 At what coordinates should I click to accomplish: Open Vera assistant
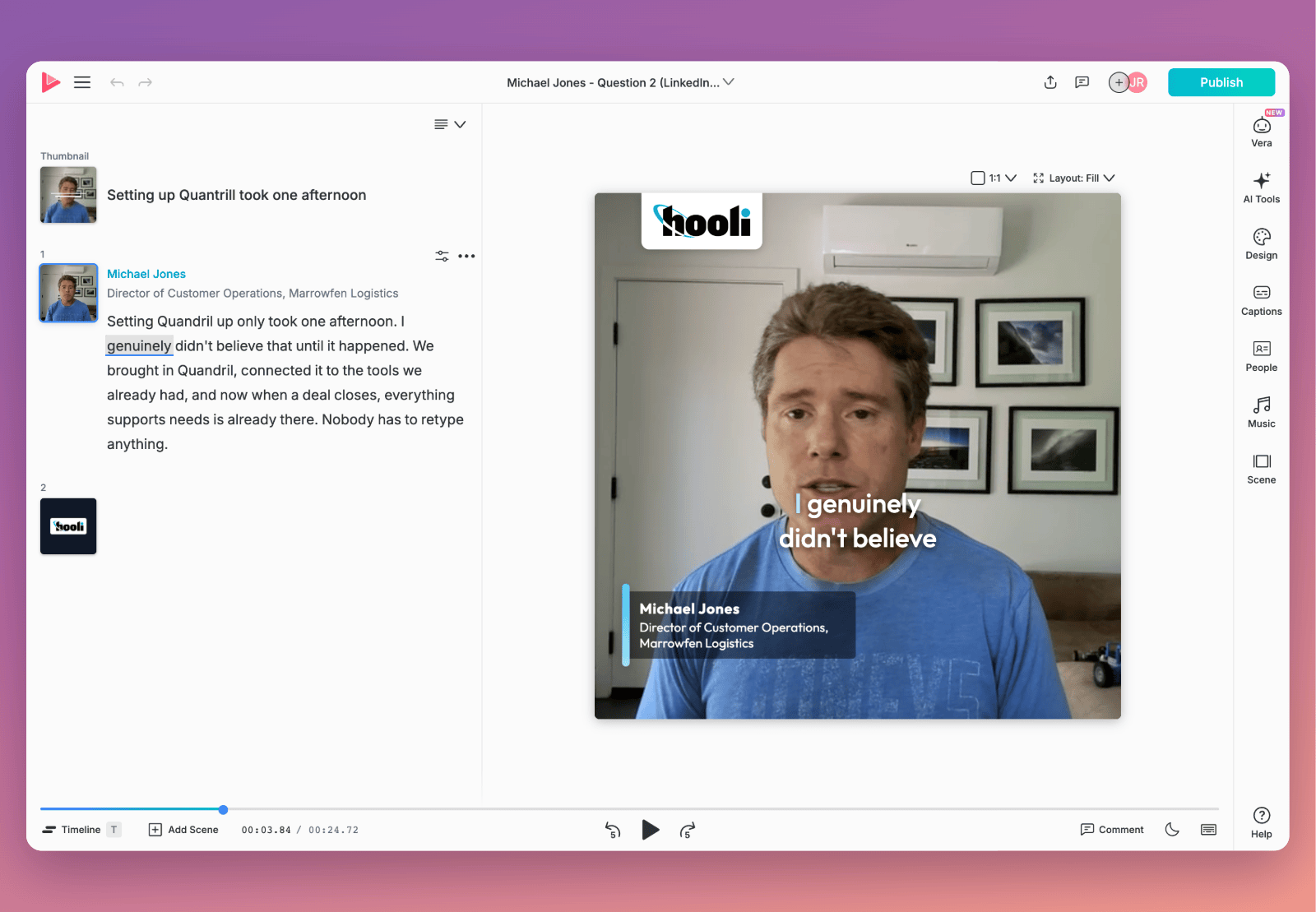click(x=1262, y=132)
